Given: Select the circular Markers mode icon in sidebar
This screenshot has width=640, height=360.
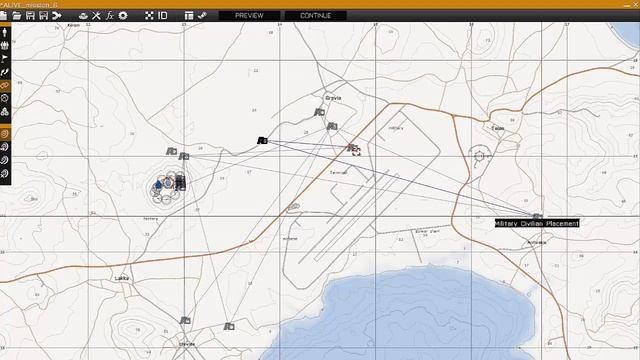Looking at the screenshot, I should [x=5, y=98].
